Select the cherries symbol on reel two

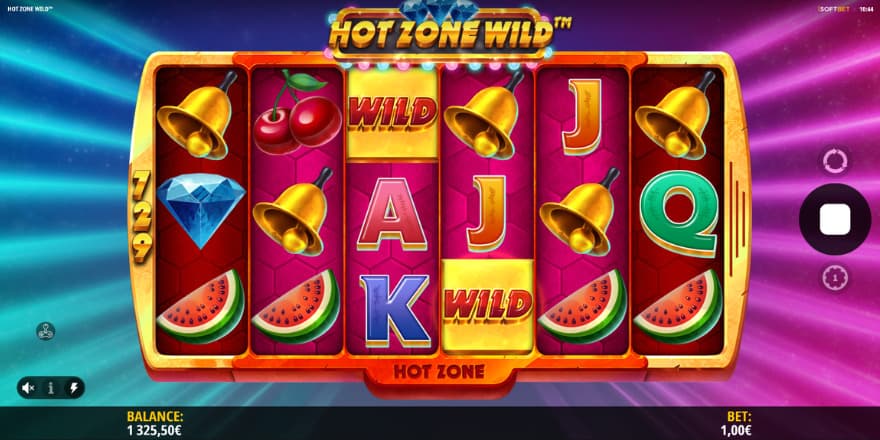(296, 113)
